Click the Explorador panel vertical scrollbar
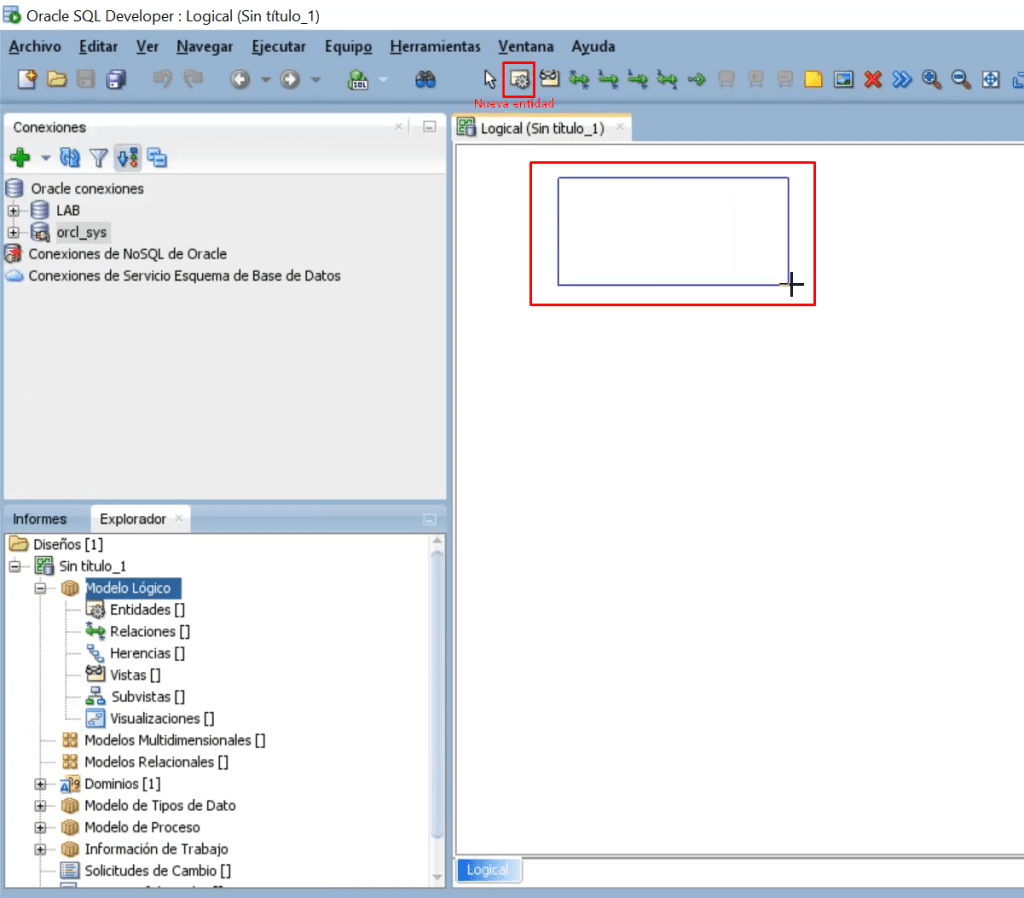Screen dimensions: 1024x898 click(438, 711)
